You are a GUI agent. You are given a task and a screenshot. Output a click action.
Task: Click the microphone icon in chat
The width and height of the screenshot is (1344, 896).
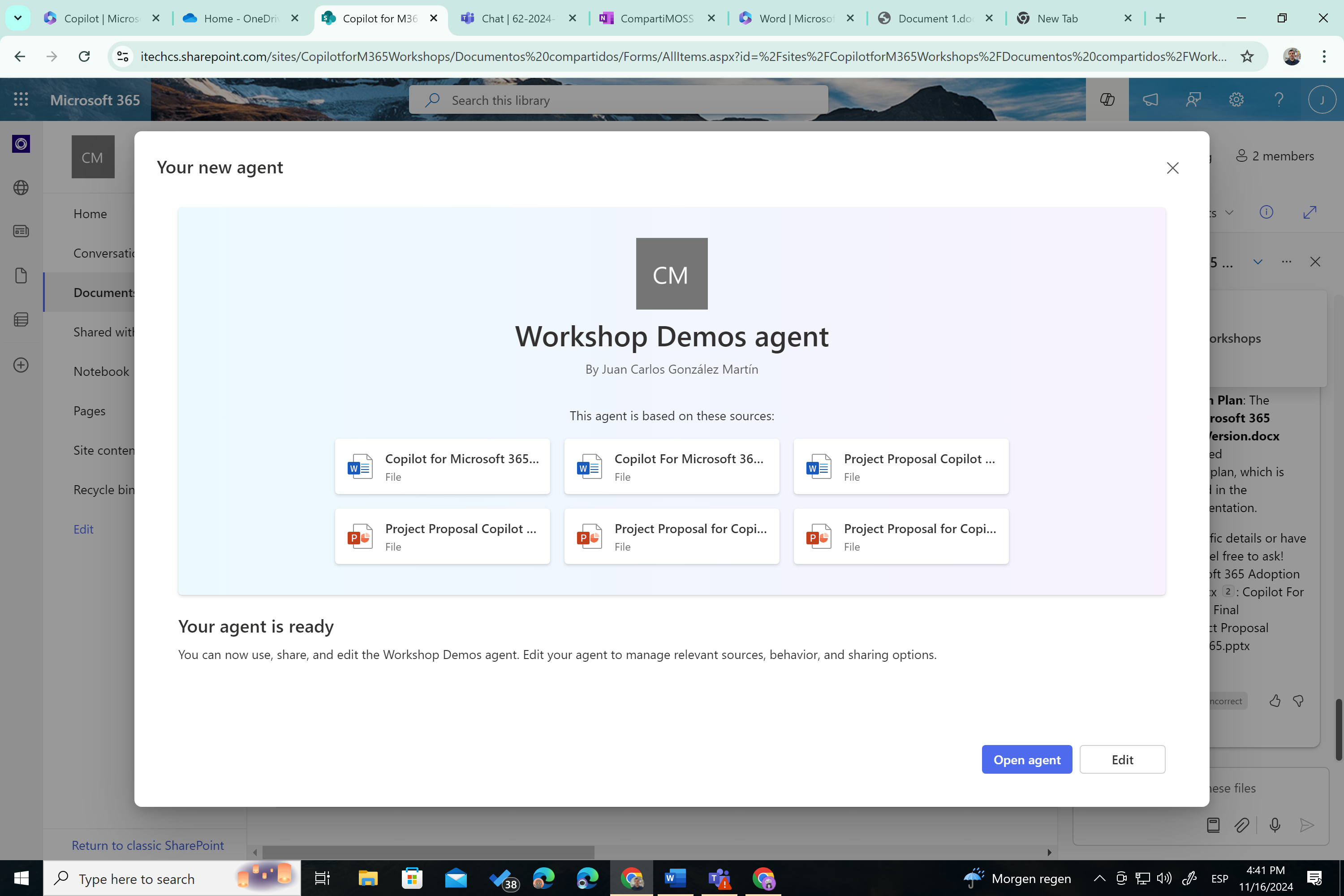point(1275,825)
